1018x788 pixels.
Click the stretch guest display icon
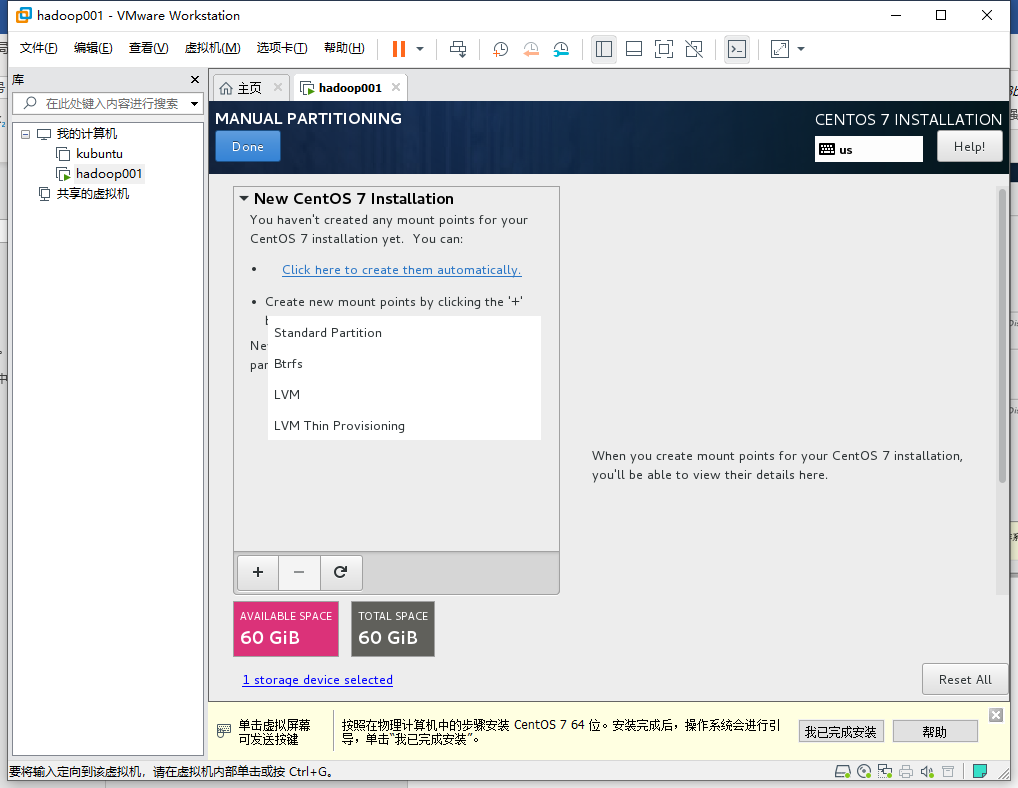(780, 49)
